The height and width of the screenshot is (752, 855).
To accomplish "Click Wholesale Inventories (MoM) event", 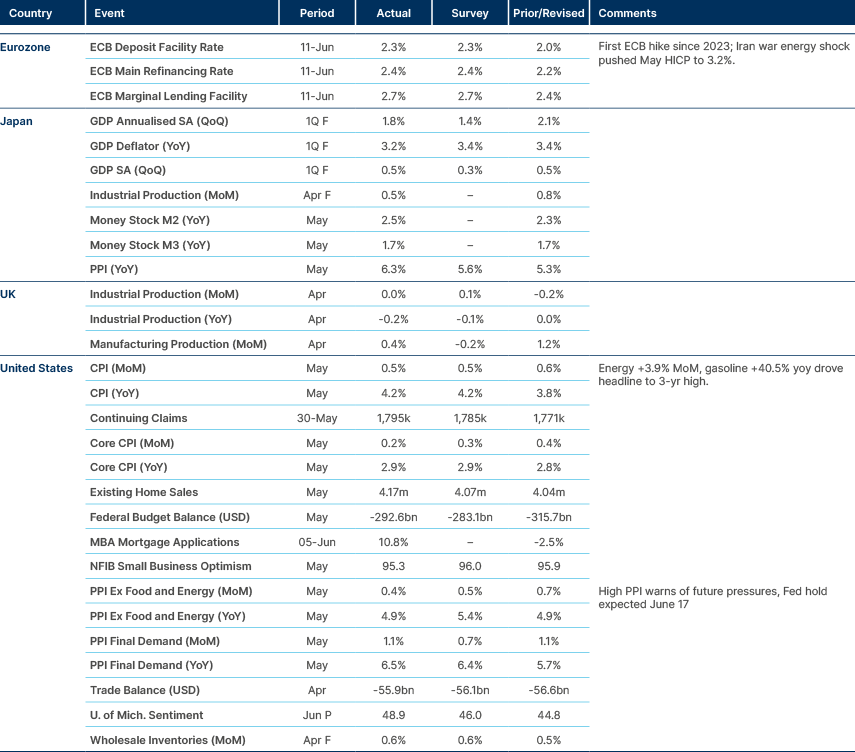I will [x=168, y=741].
